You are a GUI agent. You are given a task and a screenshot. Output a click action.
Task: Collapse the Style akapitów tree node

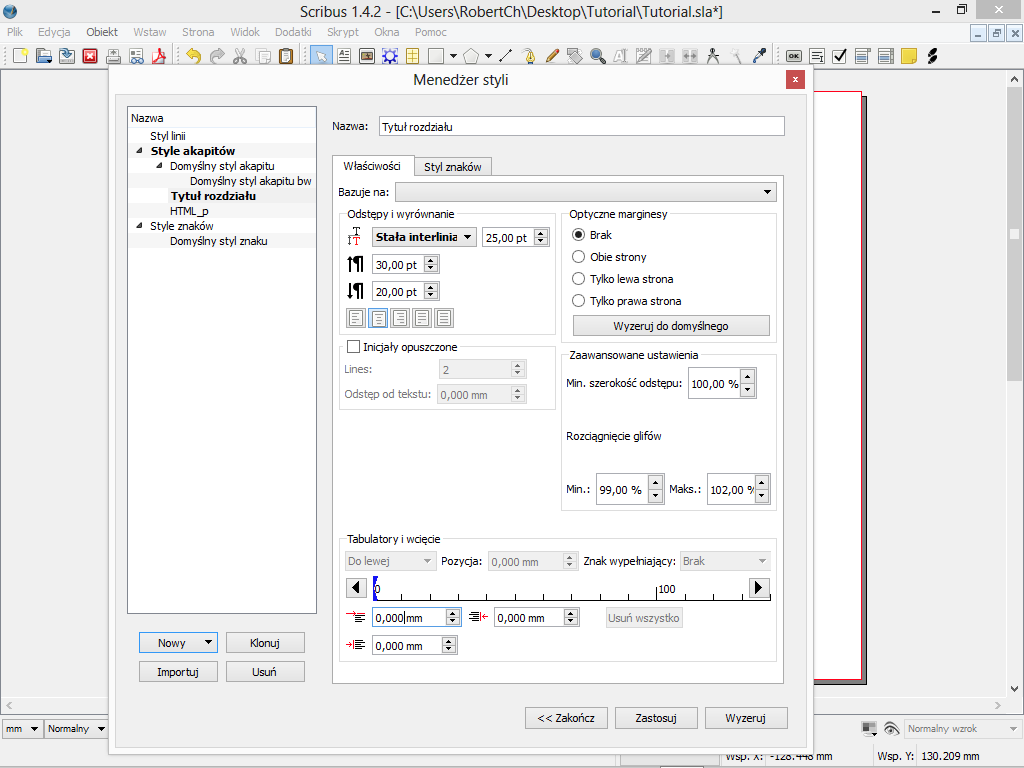point(140,151)
